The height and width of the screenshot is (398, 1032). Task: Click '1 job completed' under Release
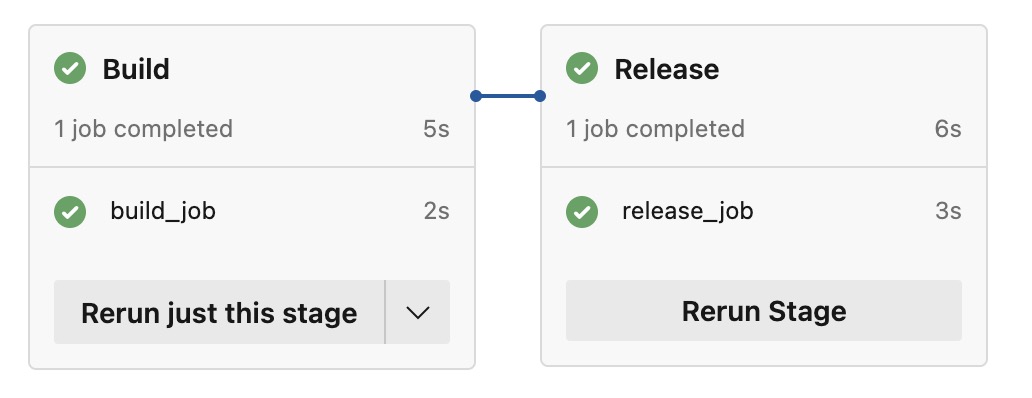pos(656,129)
